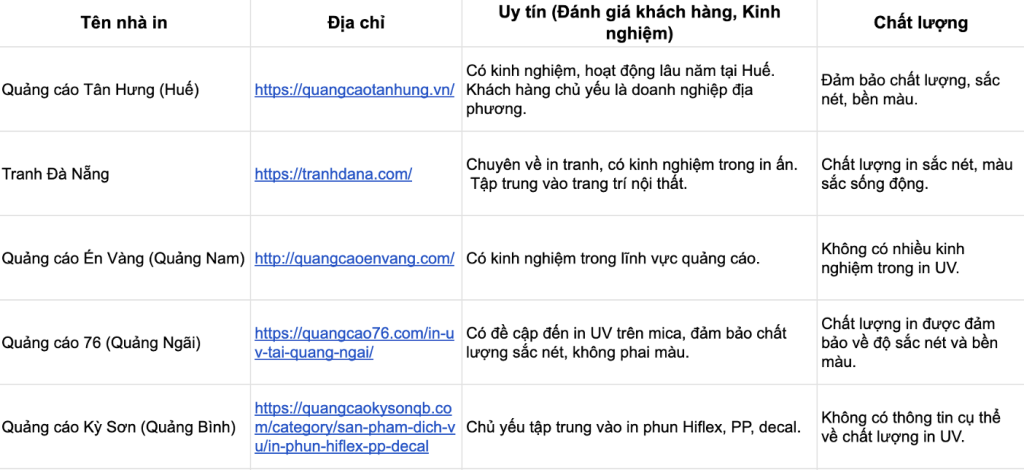Select the 'Chất lượng' header cell
This screenshot has width=1024, height=470.
tap(921, 23)
